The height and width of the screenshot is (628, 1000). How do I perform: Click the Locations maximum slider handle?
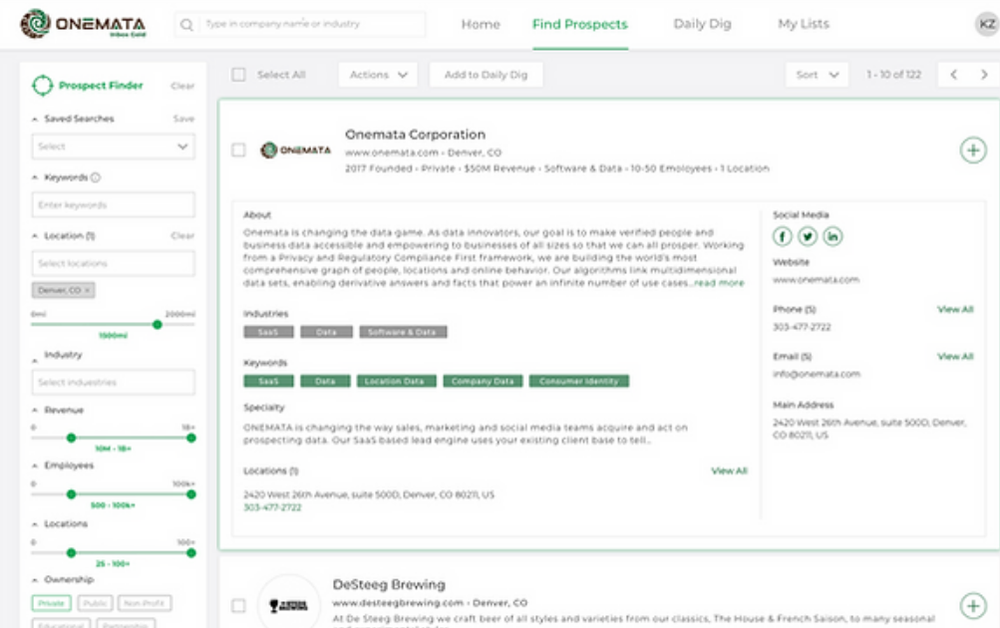191,553
